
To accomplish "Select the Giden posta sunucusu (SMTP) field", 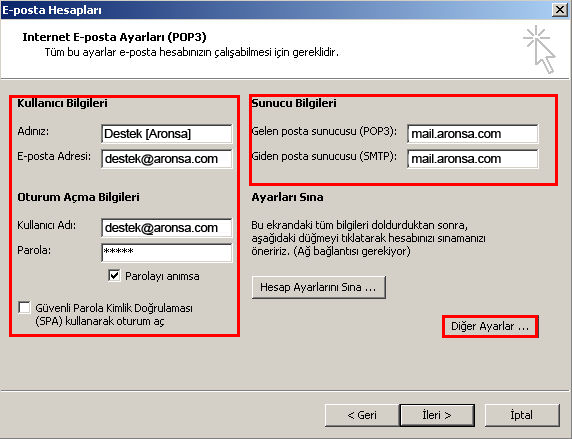I will (472, 159).
